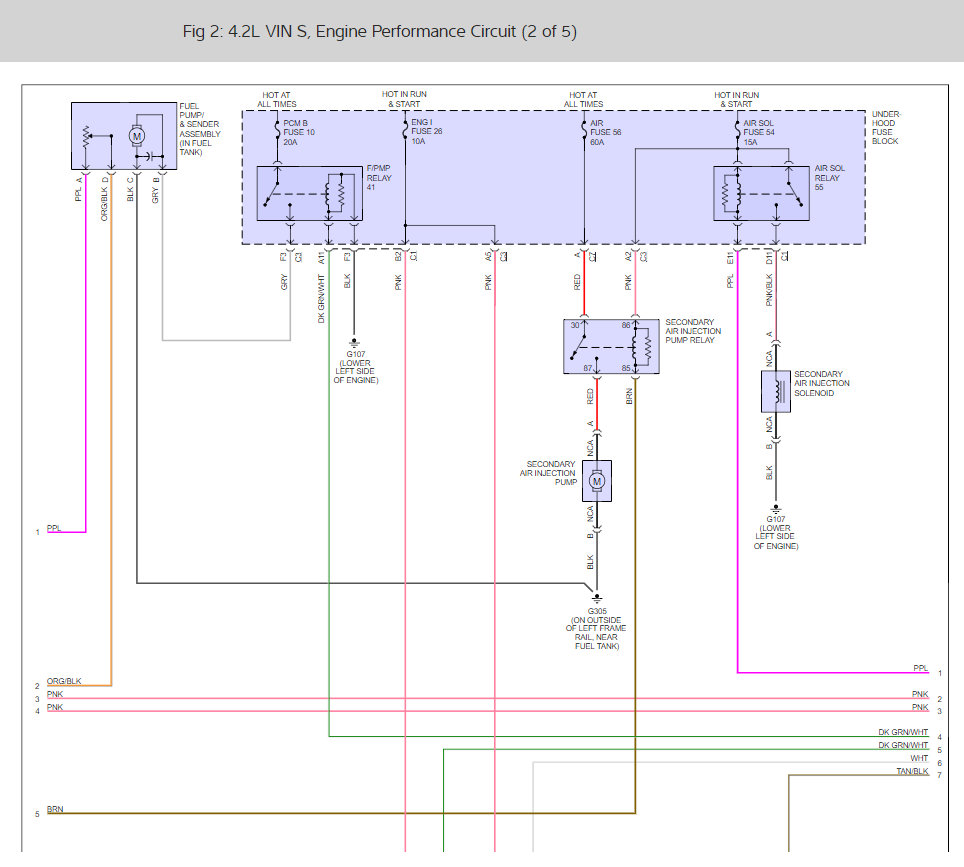Image resolution: width=964 pixels, height=867 pixels.
Task: Click the fuel level sender resistor symbol
Action: (88, 137)
